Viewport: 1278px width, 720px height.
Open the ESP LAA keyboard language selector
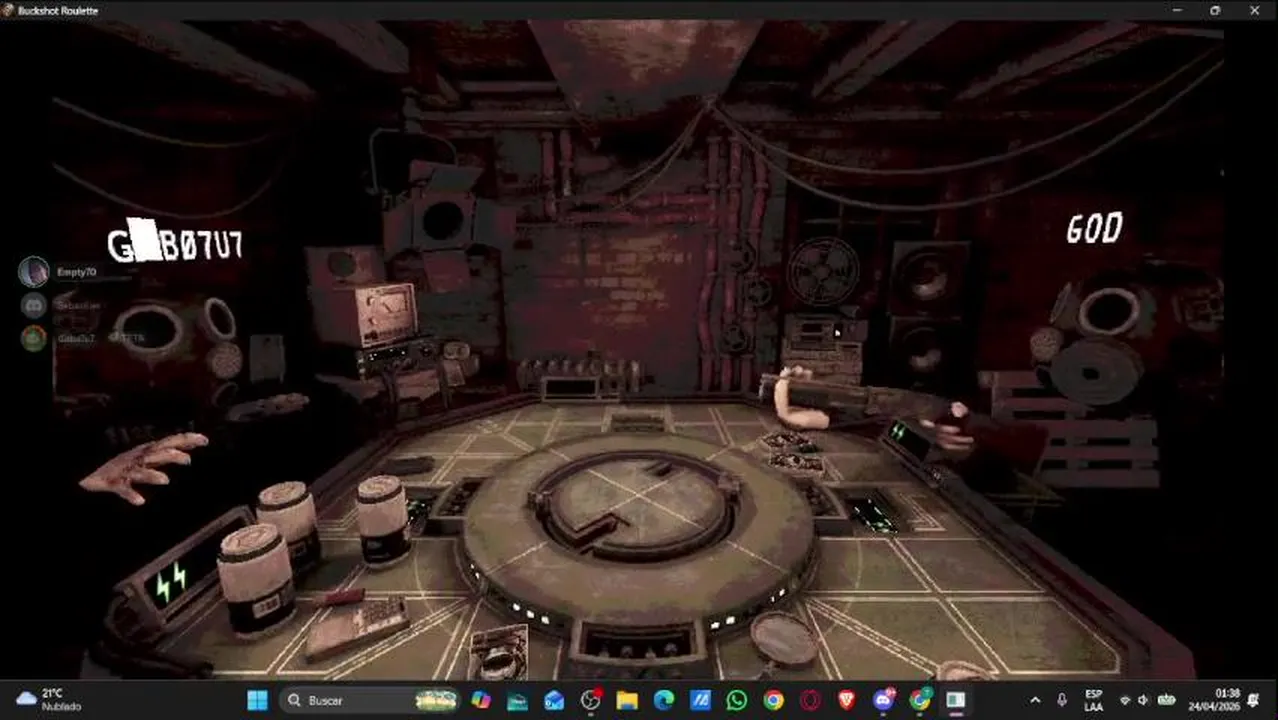(1094, 700)
